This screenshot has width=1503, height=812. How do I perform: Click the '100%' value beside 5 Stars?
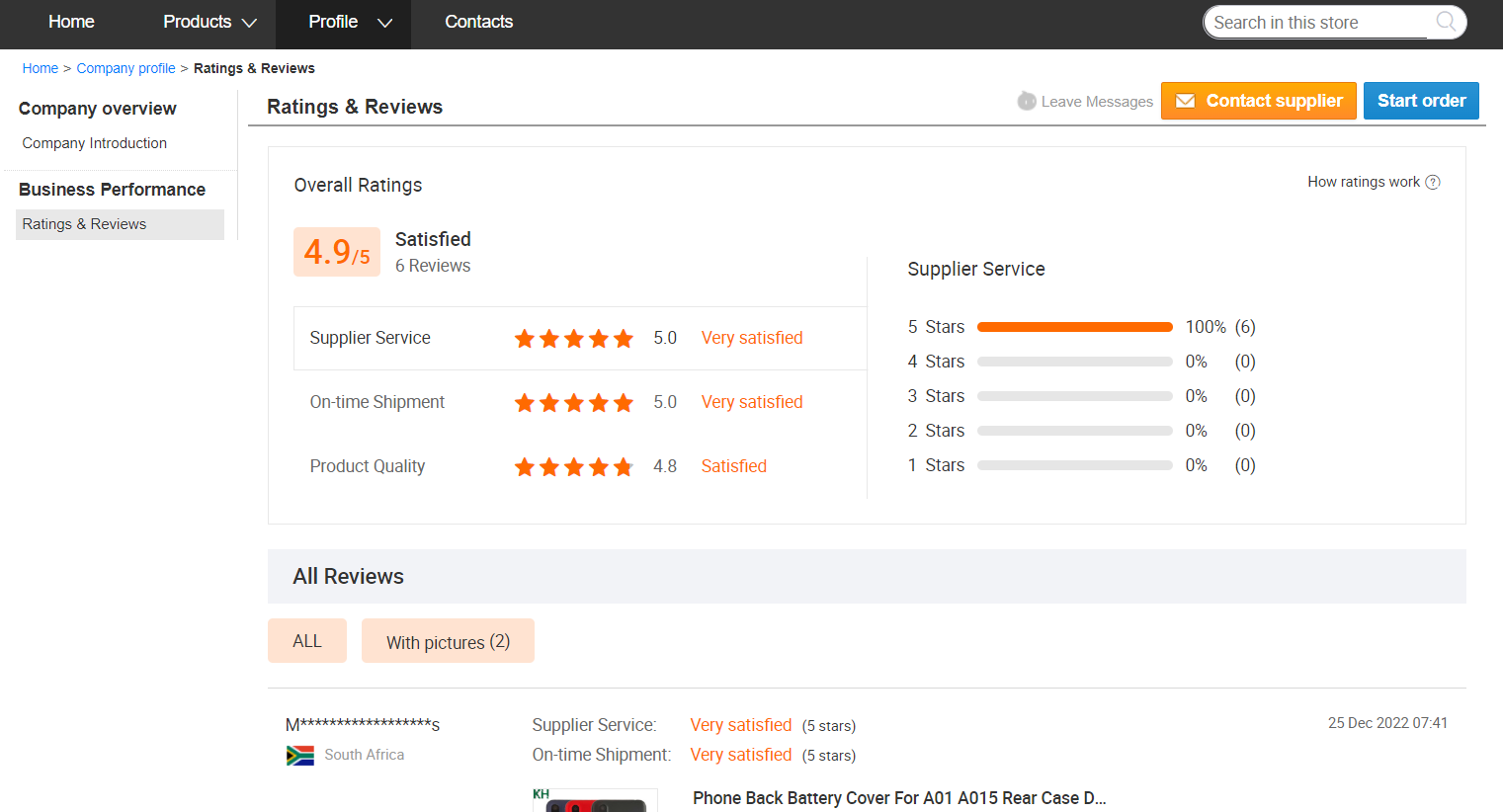pyautogui.click(x=1206, y=327)
